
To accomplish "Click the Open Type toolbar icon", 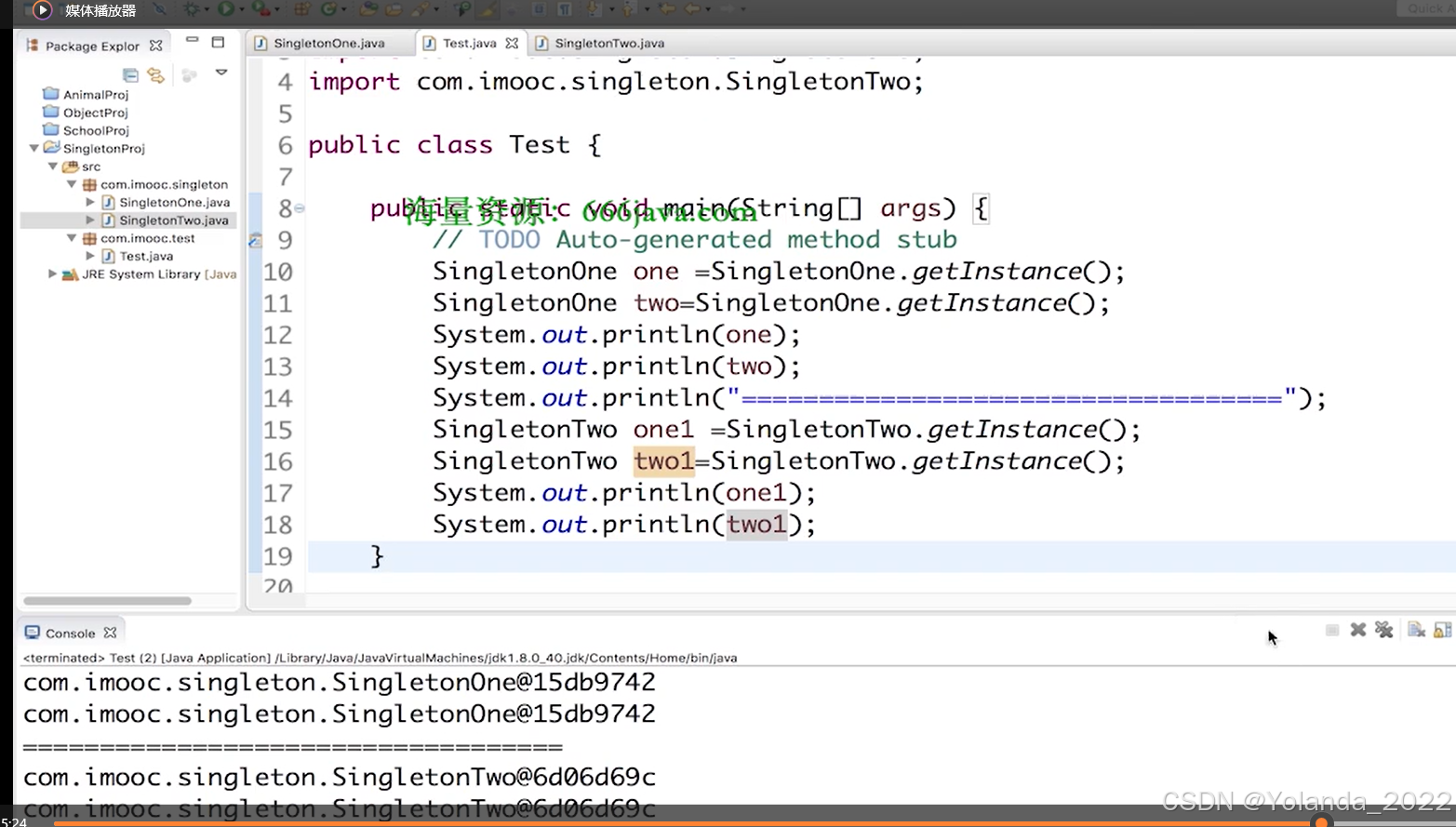I will point(368,8).
